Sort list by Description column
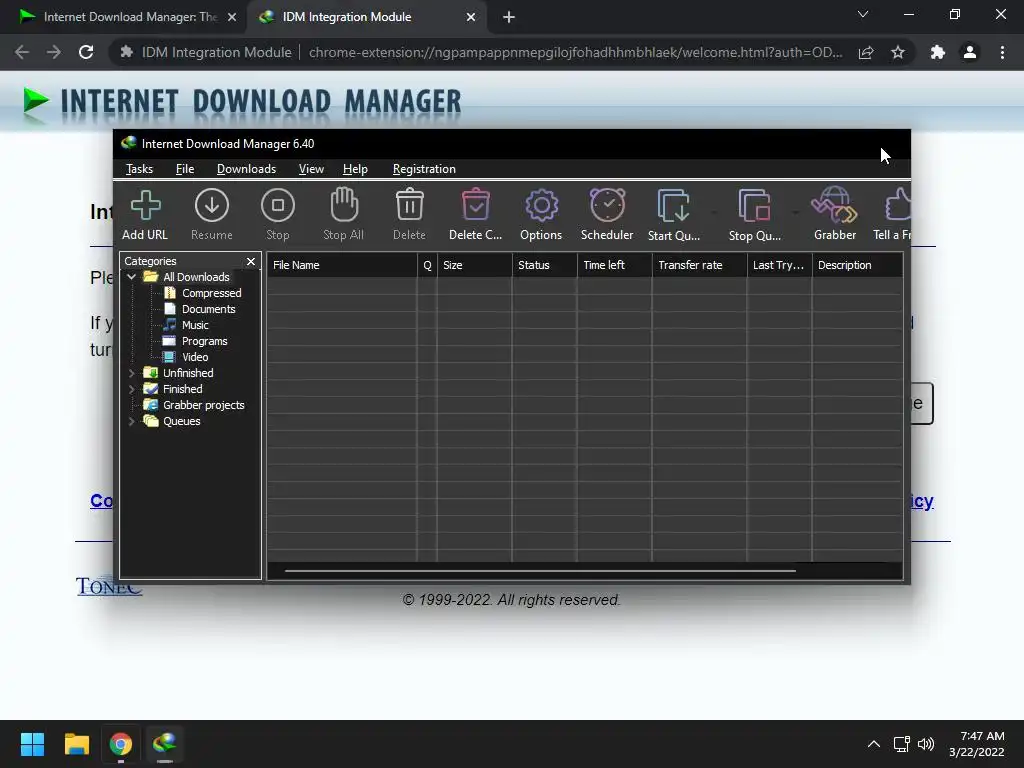 [857, 265]
